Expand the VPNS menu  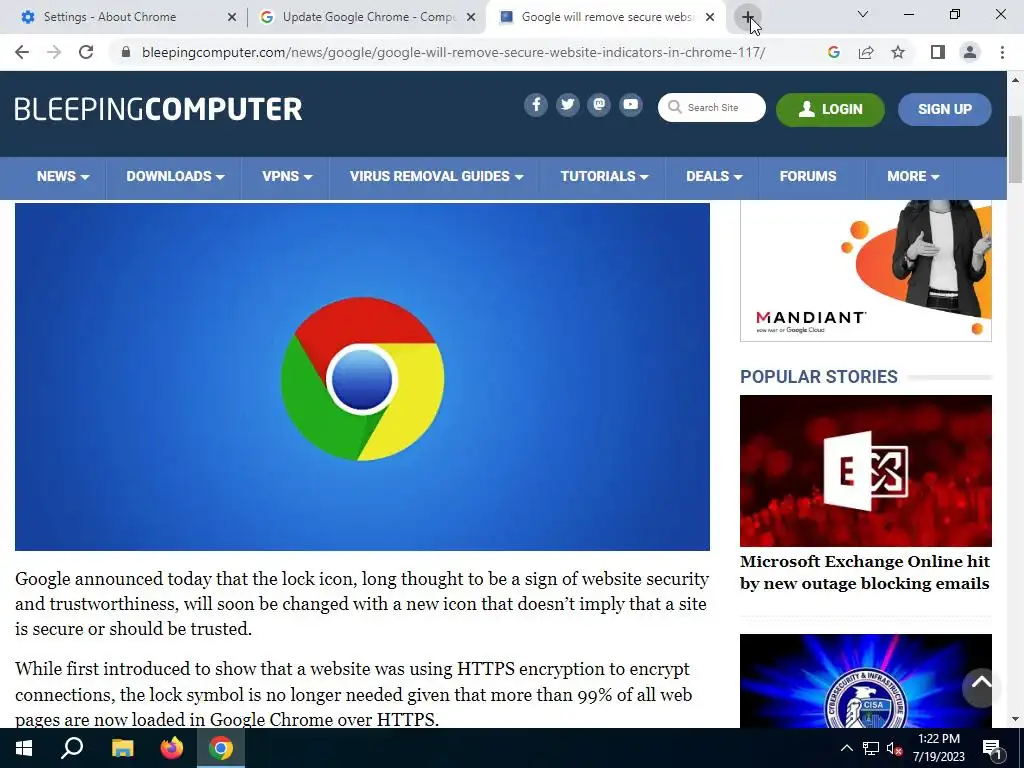pos(287,176)
